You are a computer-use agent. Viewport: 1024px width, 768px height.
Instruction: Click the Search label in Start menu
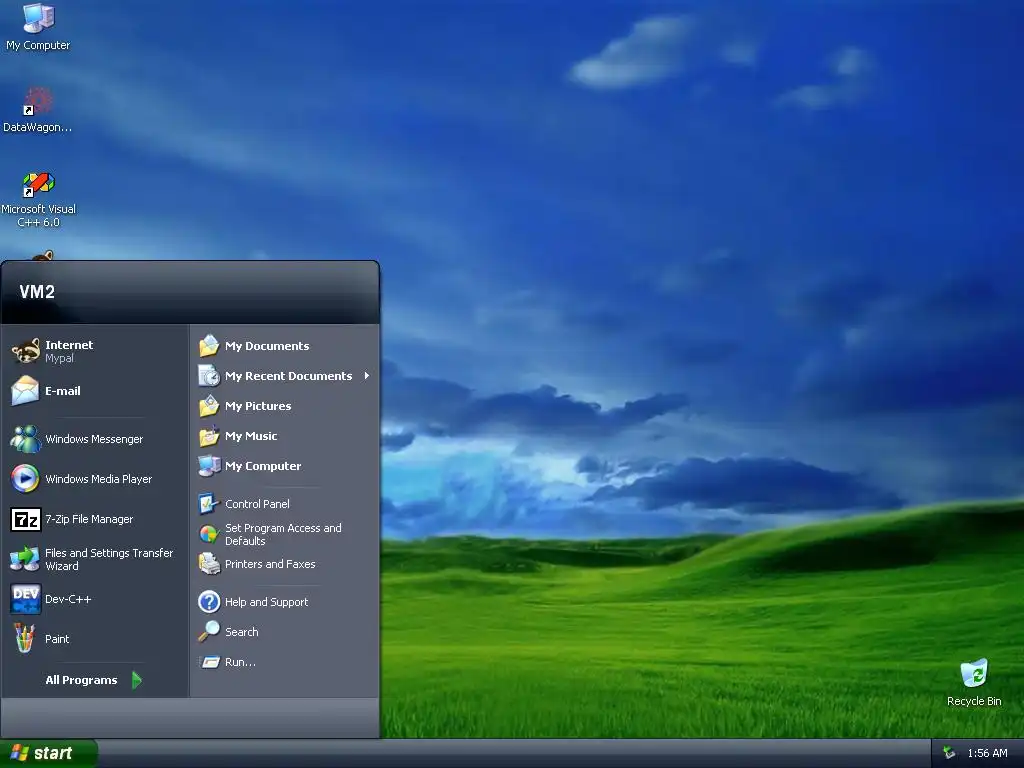pos(242,632)
